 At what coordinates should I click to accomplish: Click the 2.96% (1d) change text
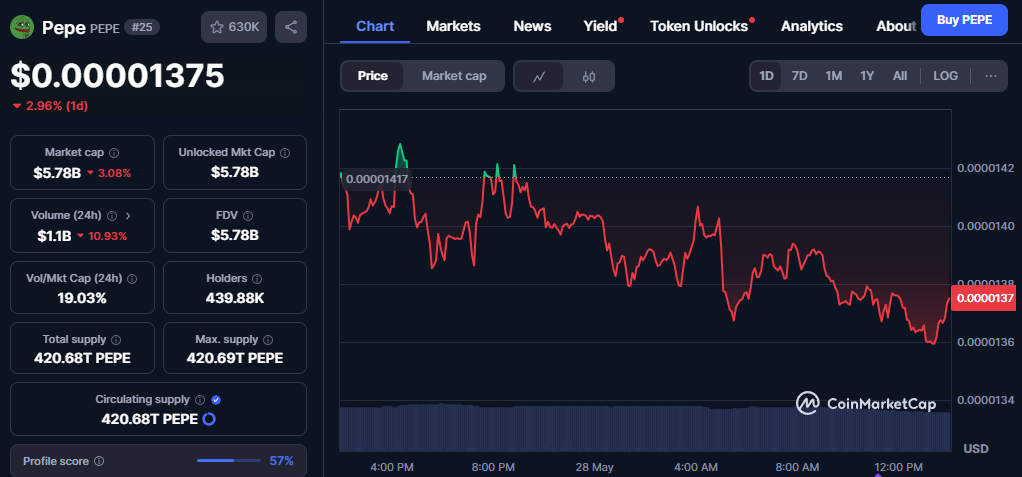(x=57, y=106)
